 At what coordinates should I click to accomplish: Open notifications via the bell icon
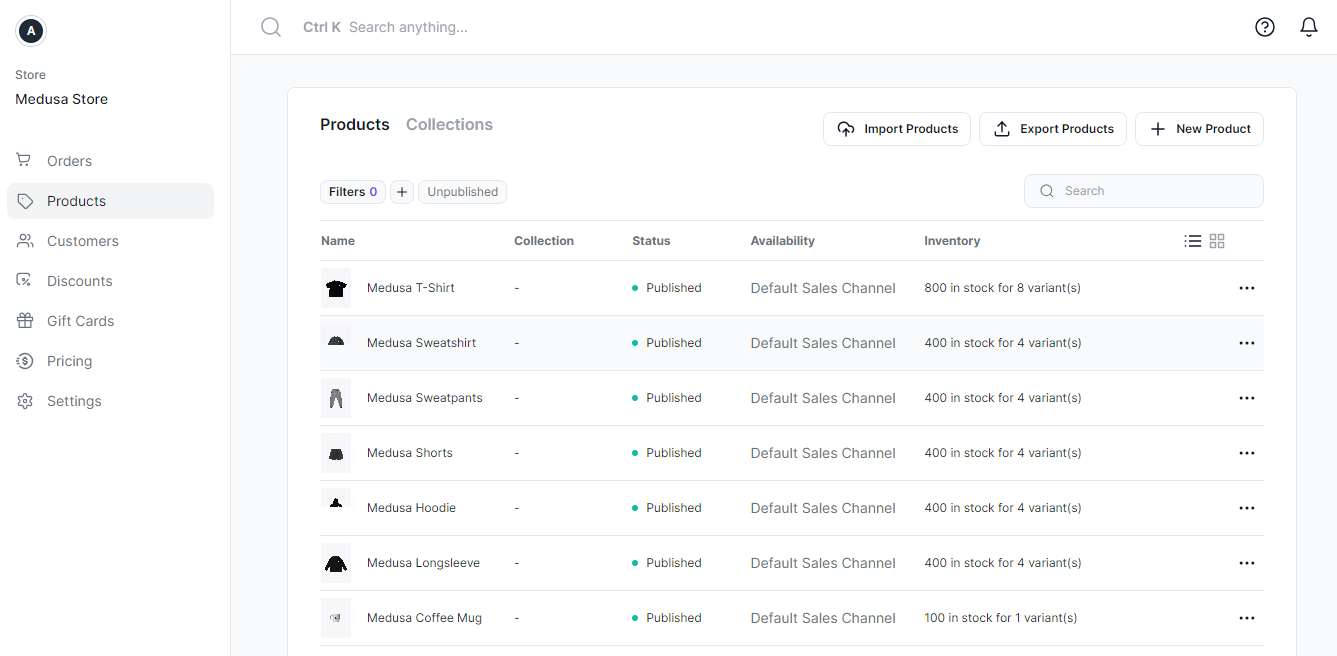tap(1308, 27)
